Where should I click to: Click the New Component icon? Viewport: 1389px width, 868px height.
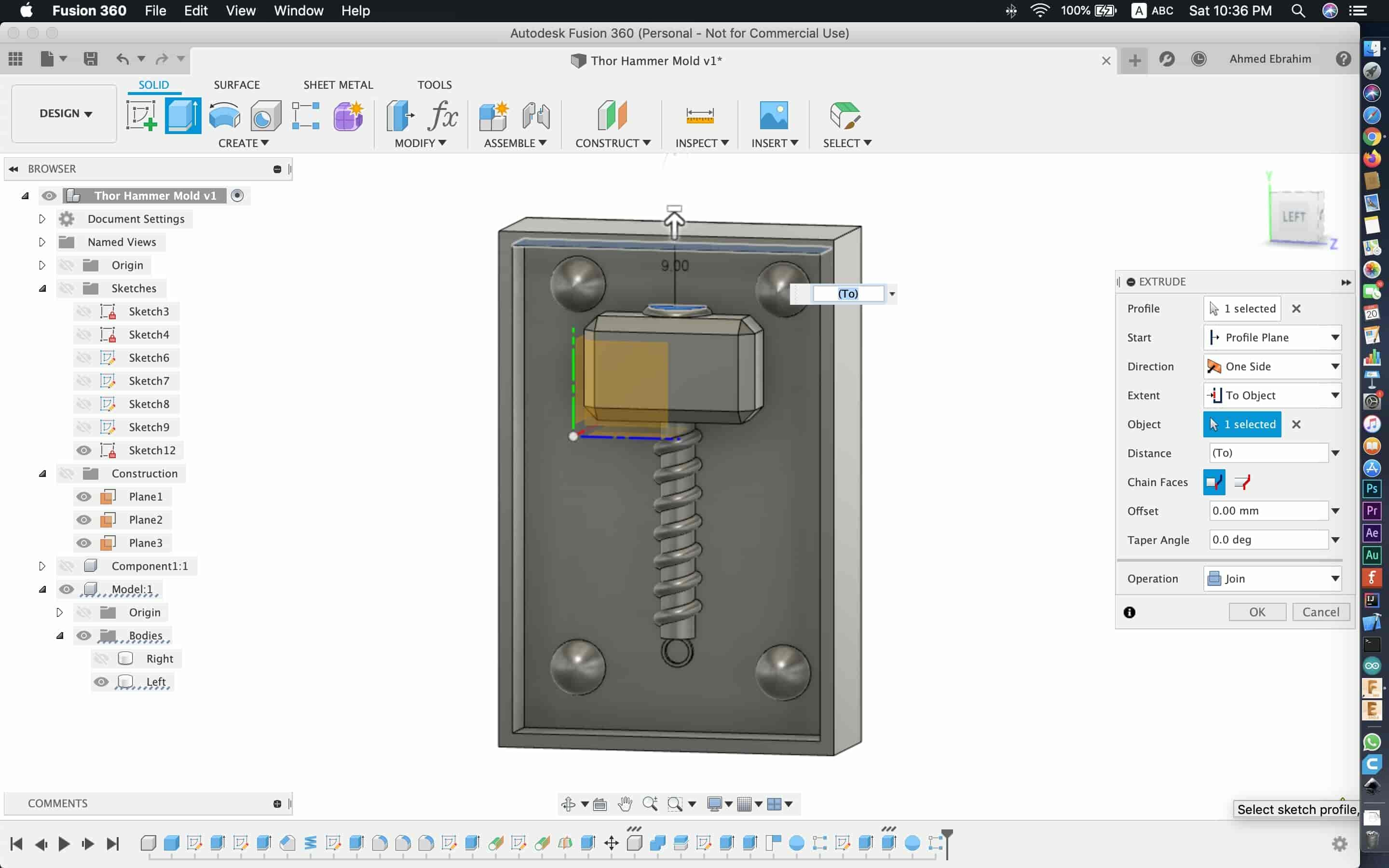coord(493,115)
